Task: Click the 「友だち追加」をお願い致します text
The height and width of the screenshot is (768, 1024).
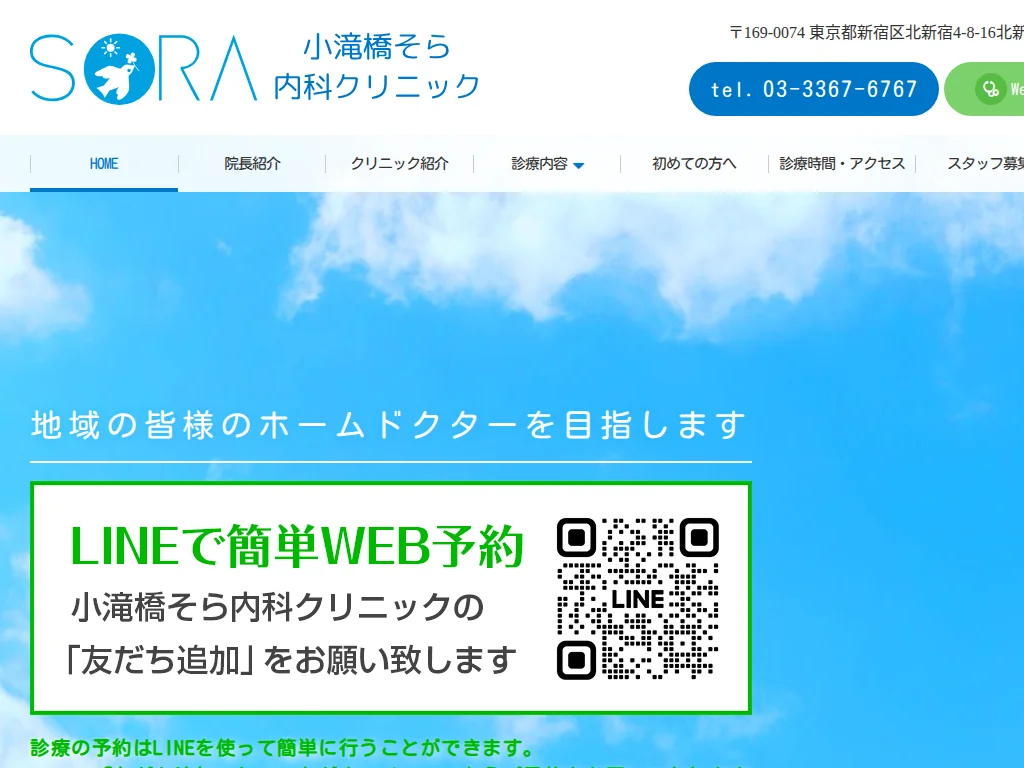Action: (x=291, y=660)
